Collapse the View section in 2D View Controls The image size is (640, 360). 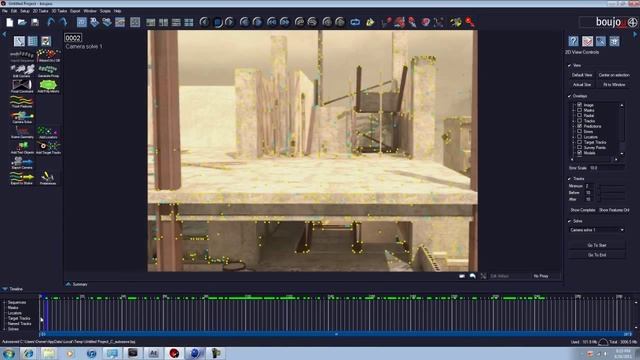[570, 65]
